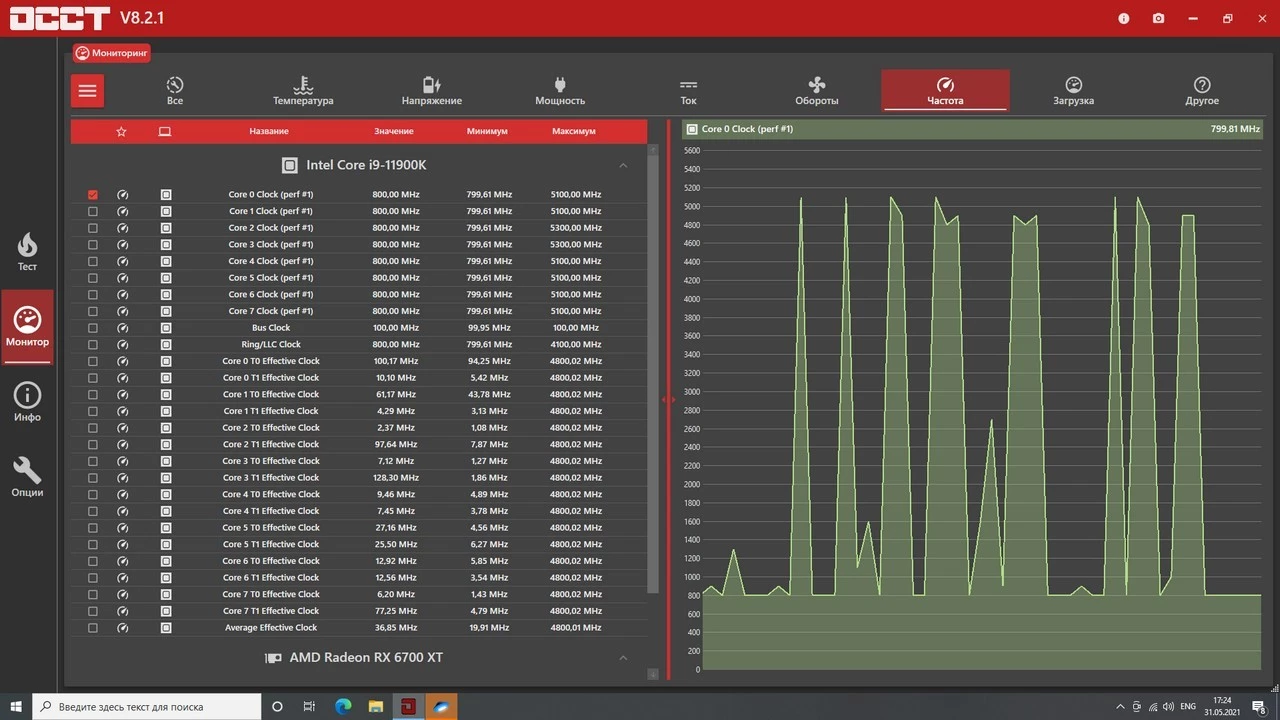1280x720 pixels.
Task: Check the Core 5 Clock checkbox
Action: pos(93,278)
